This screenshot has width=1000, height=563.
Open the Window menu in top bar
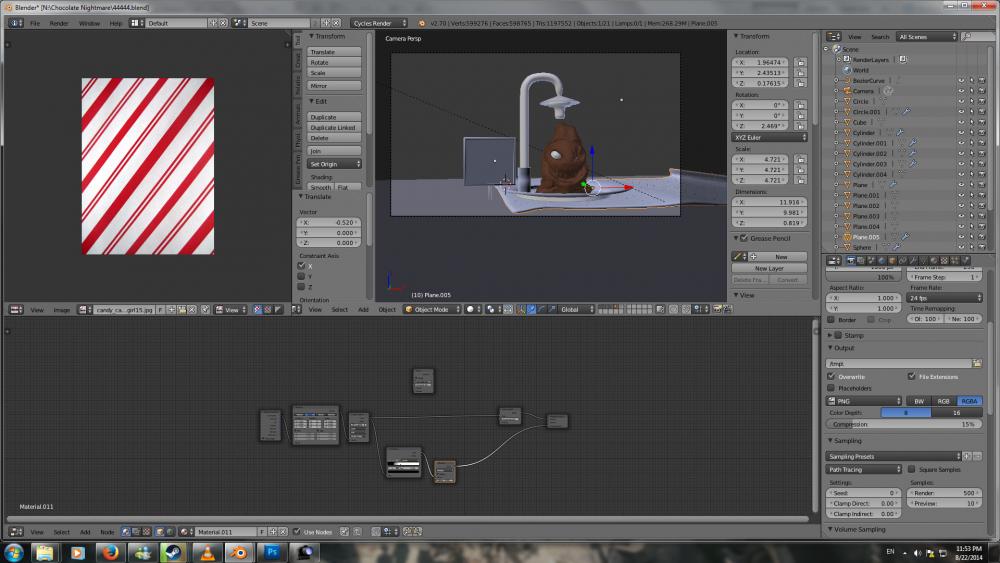[89, 22]
